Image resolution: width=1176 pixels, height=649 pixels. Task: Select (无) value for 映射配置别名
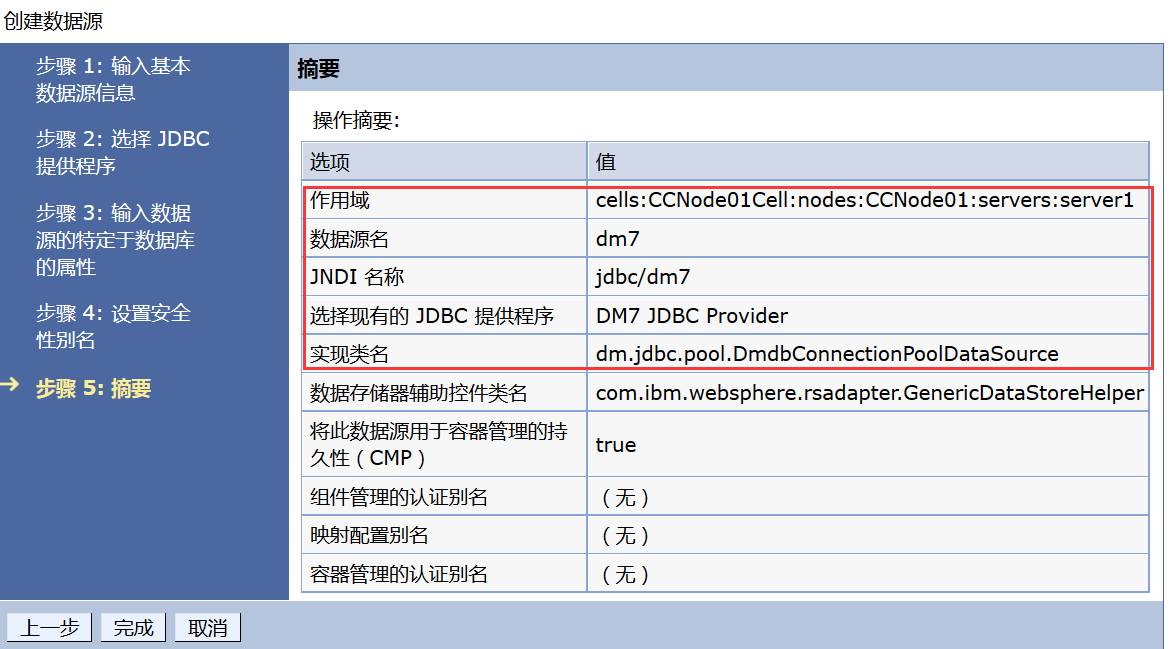click(625, 536)
